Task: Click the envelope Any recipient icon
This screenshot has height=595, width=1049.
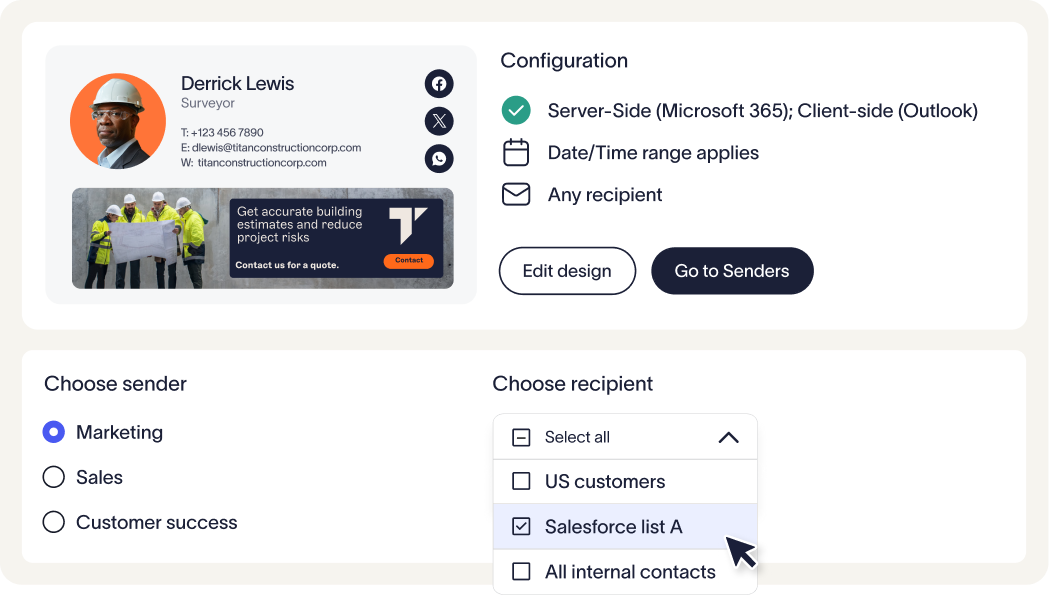Action: pyautogui.click(x=515, y=195)
